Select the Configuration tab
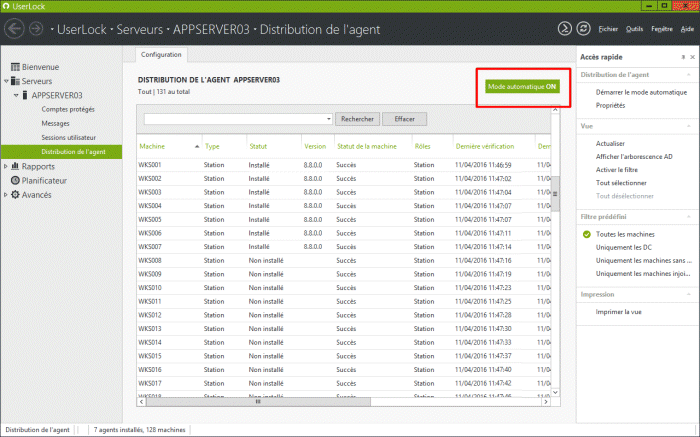 (161, 54)
